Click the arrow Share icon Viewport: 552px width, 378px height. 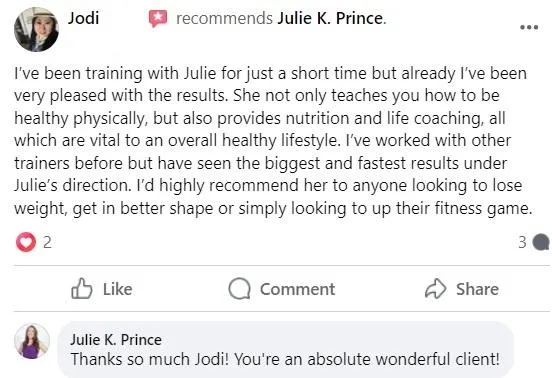[x=435, y=289]
